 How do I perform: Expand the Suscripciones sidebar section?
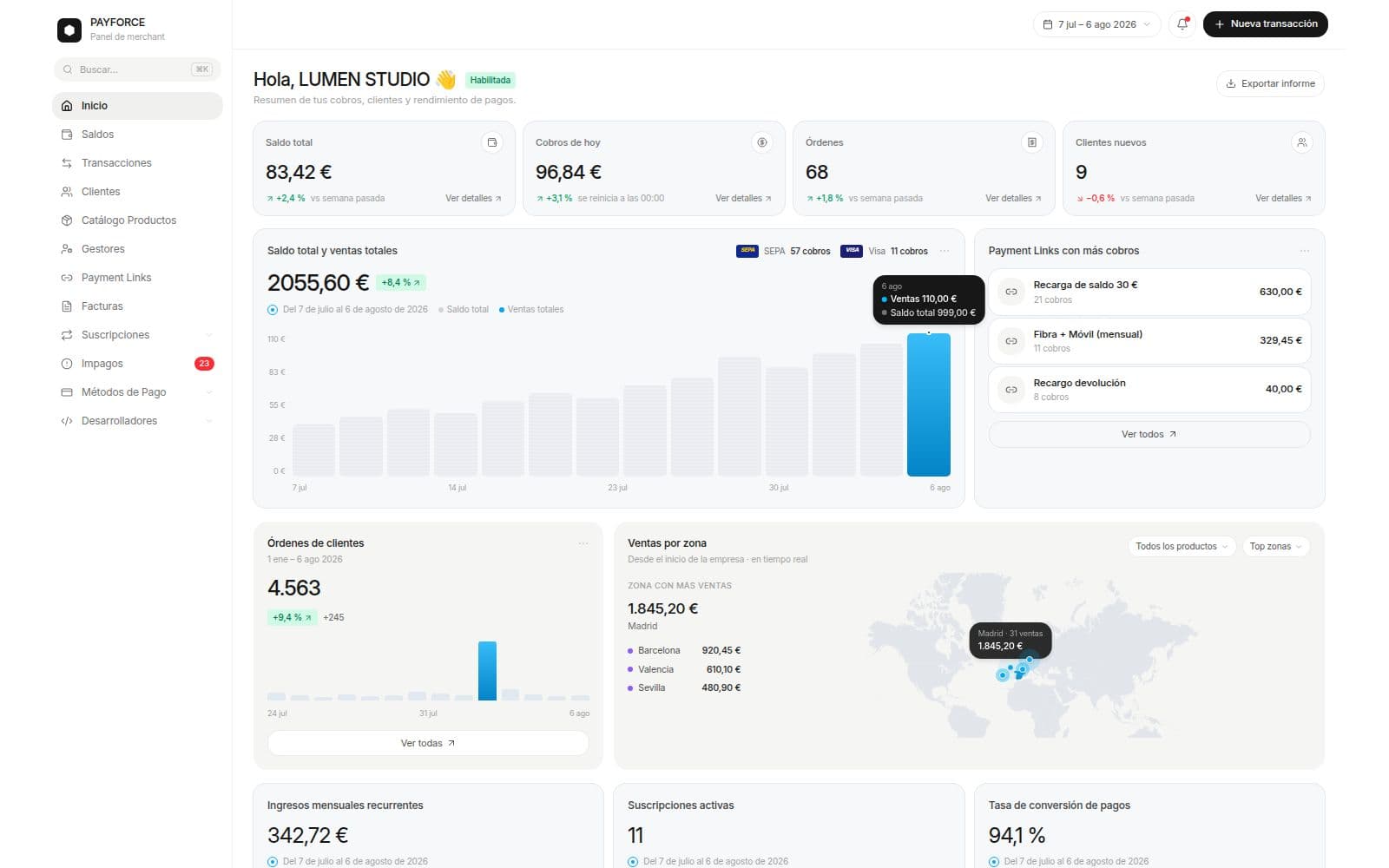[x=209, y=335]
